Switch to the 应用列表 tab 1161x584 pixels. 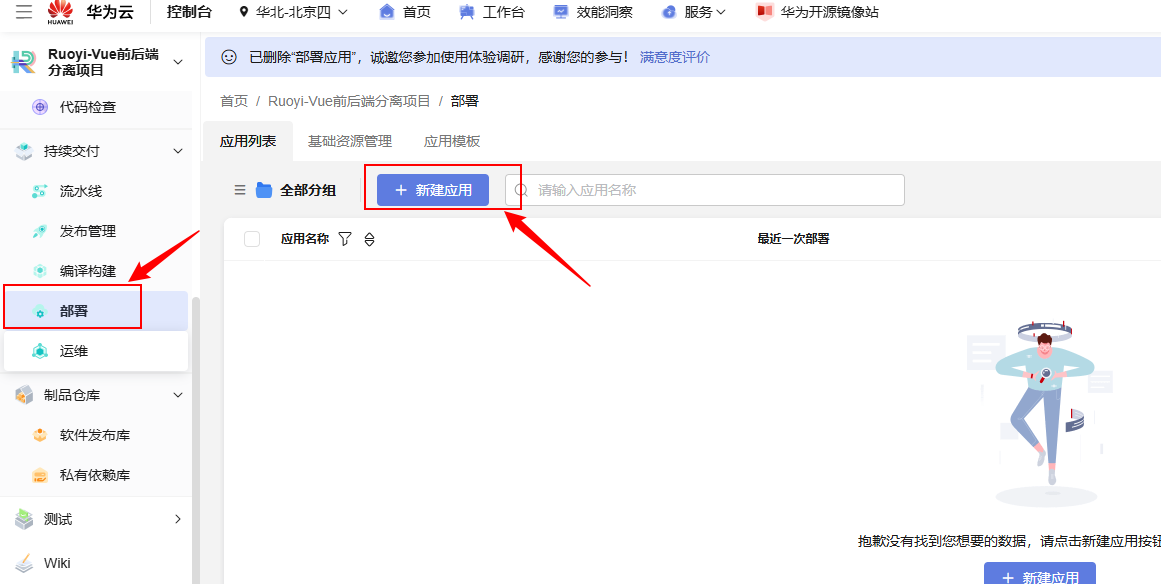pyautogui.click(x=248, y=141)
